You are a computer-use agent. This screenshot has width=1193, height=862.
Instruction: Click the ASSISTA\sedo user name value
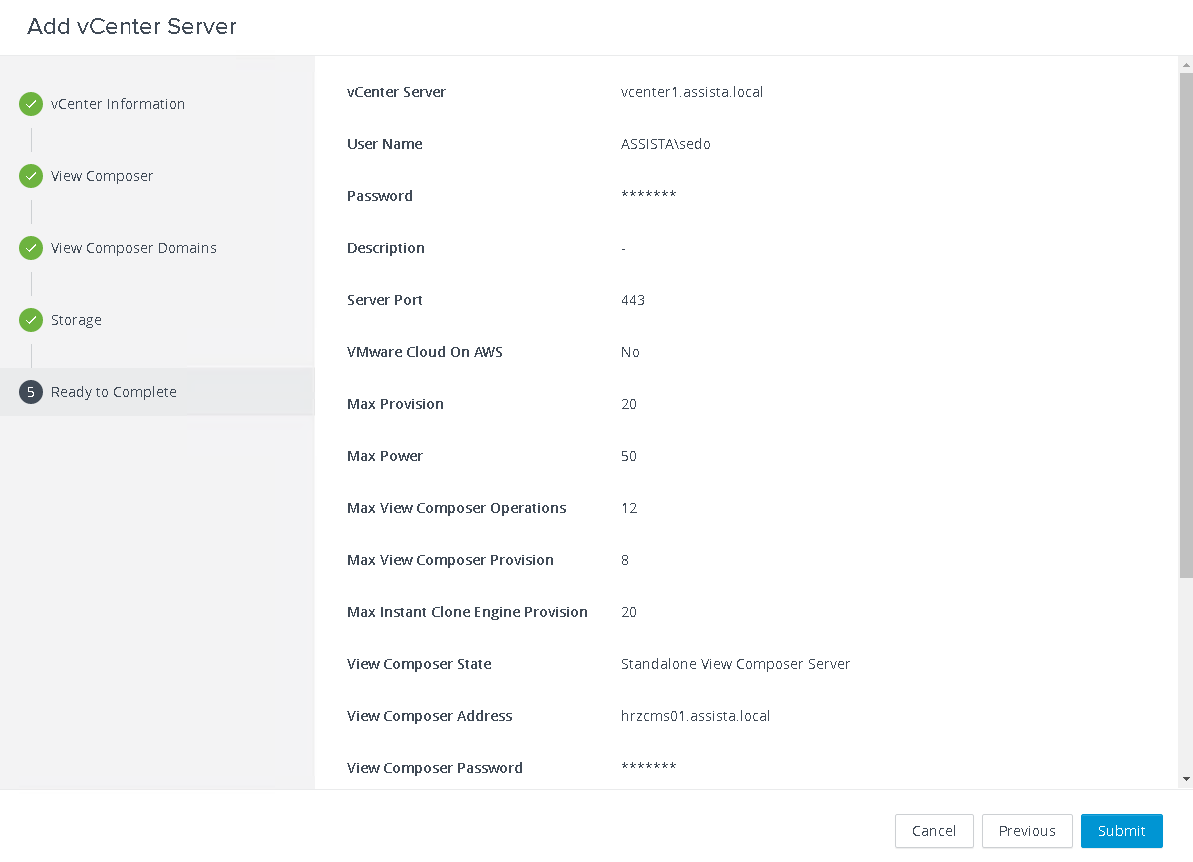[x=666, y=144]
